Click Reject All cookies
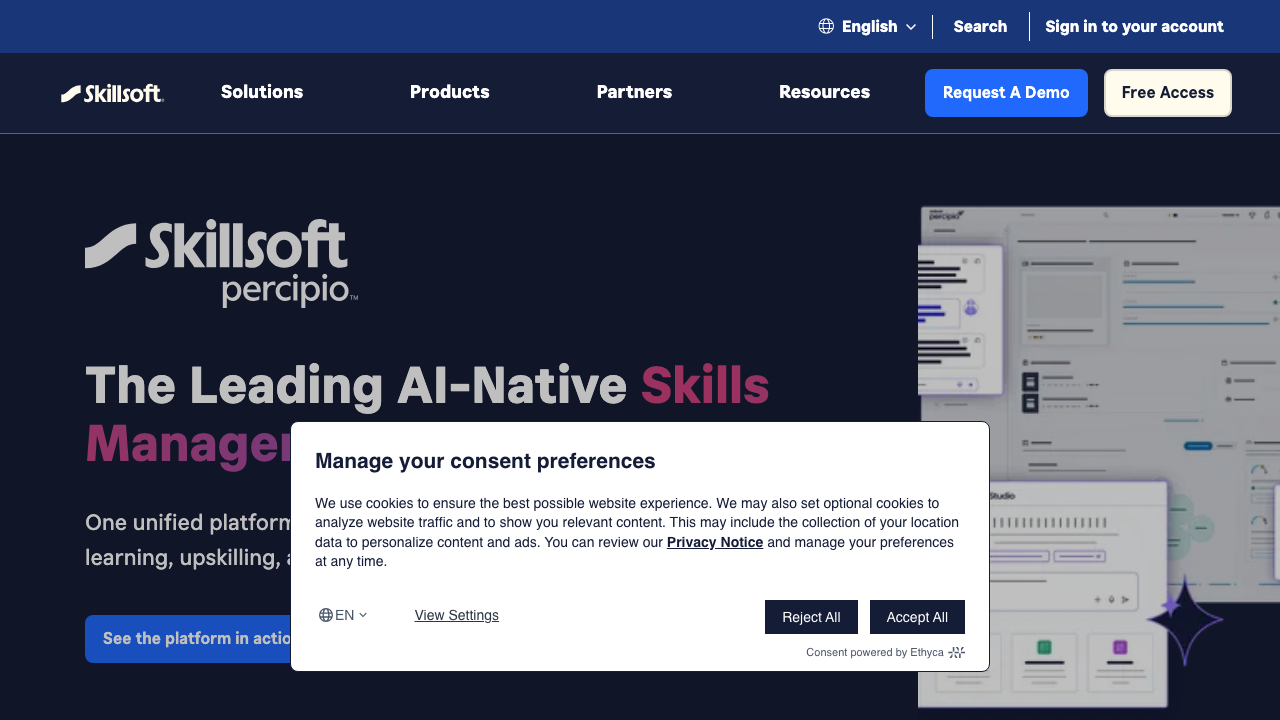 point(811,617)
